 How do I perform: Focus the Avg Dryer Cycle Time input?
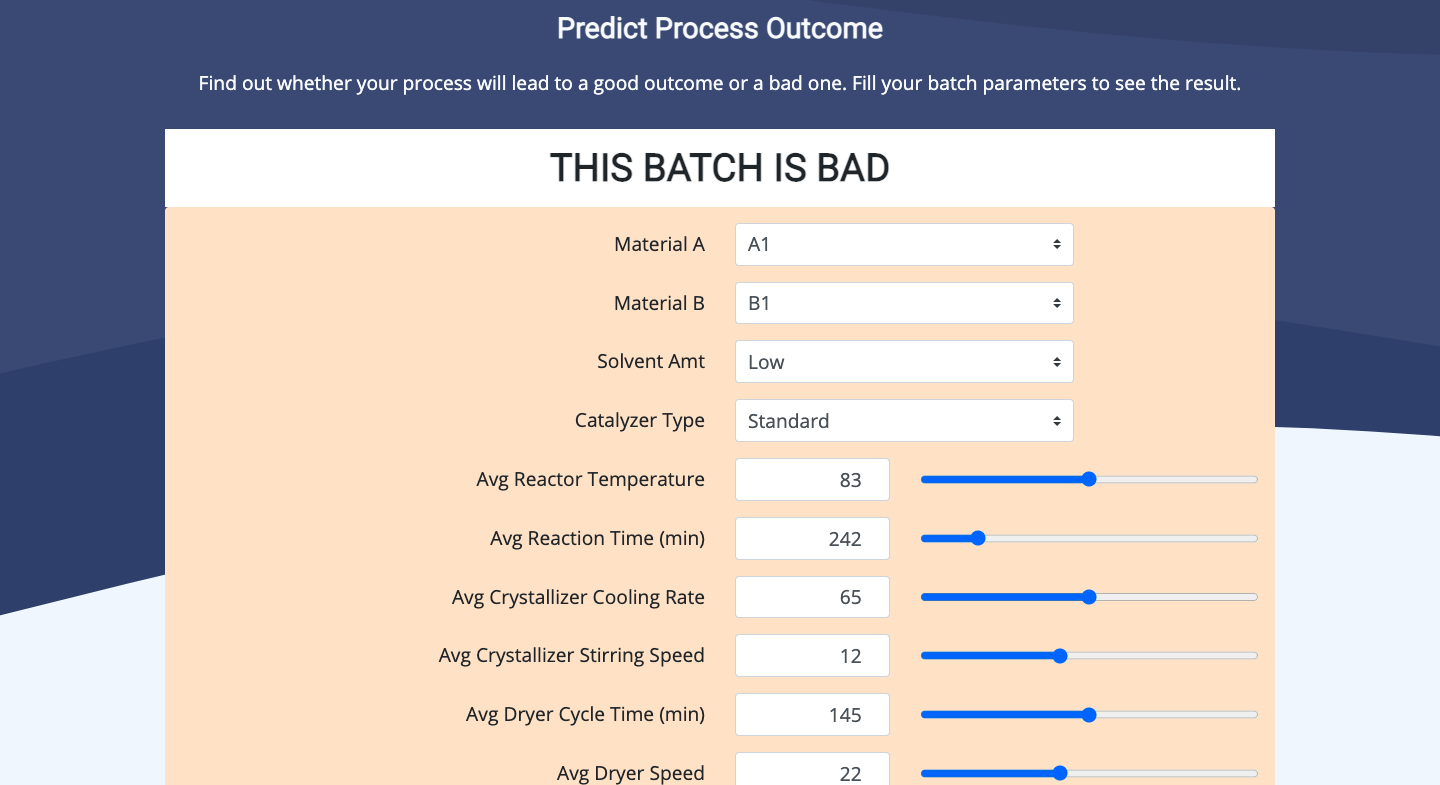point(812,715)
